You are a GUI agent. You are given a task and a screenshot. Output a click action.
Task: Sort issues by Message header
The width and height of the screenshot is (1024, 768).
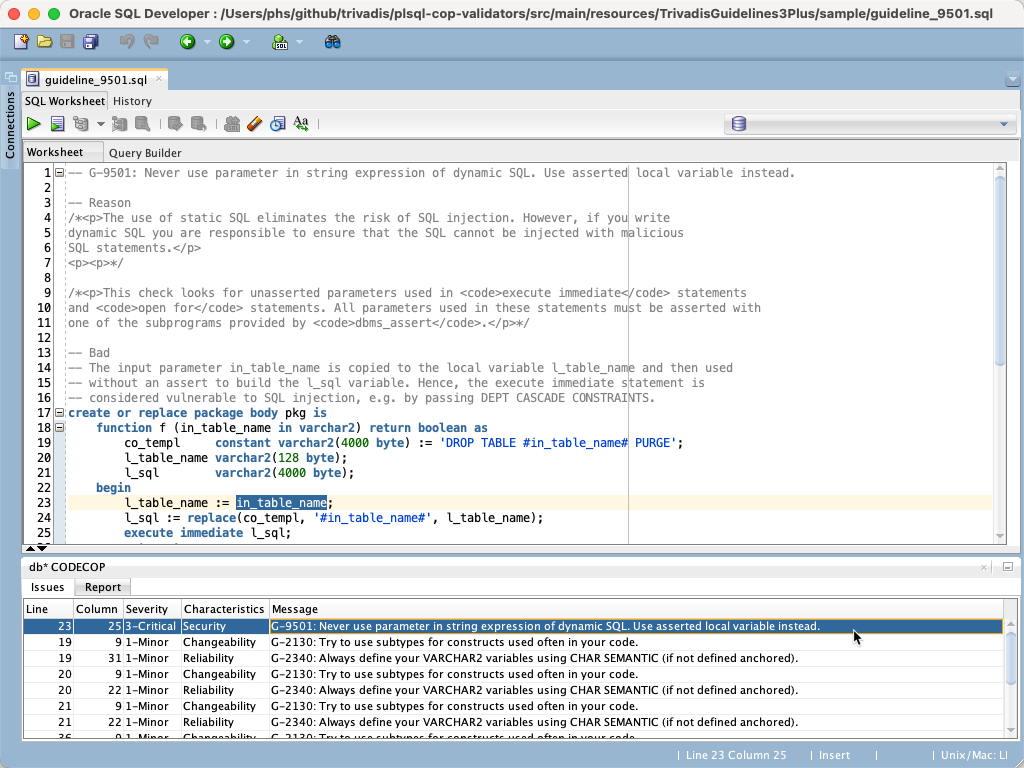click(x=637, y=609)
